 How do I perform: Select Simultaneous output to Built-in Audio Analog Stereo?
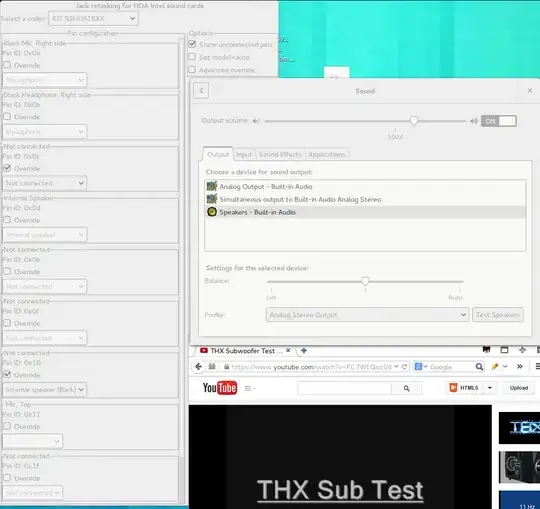[365, 199]
